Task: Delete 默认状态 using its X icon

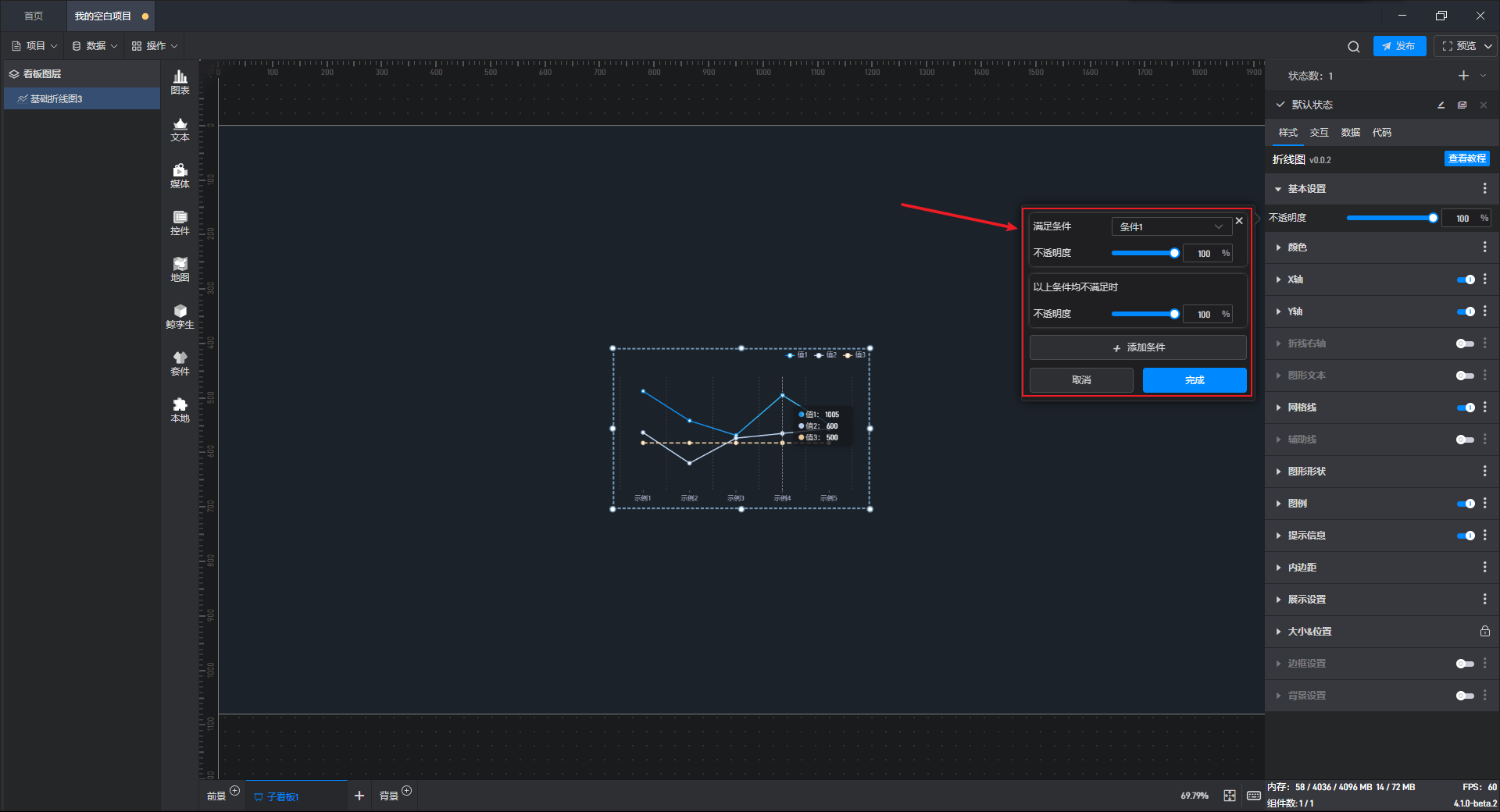Action: point(1483,105)
